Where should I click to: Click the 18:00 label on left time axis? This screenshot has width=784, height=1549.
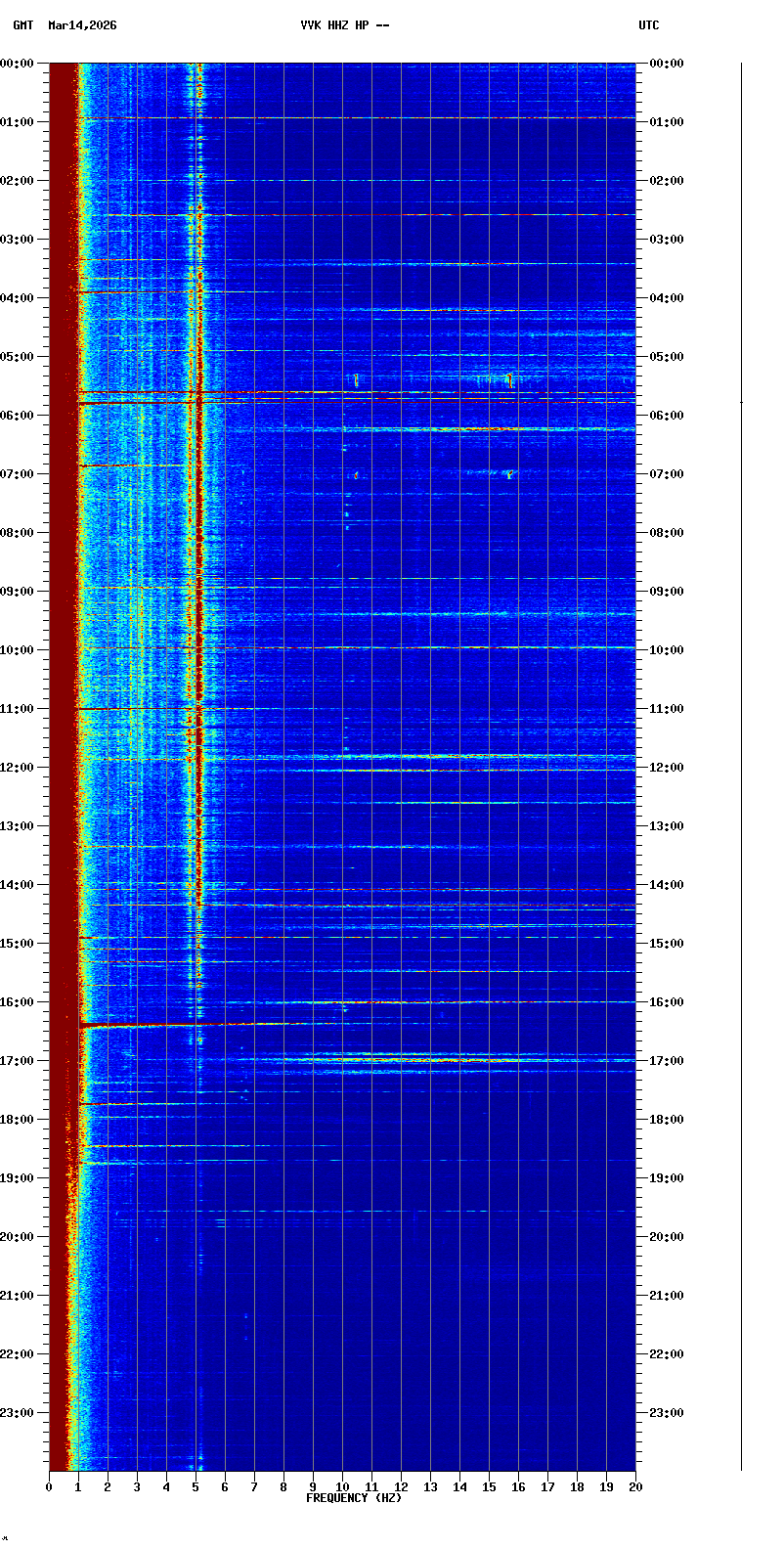tap(18, 1120)
